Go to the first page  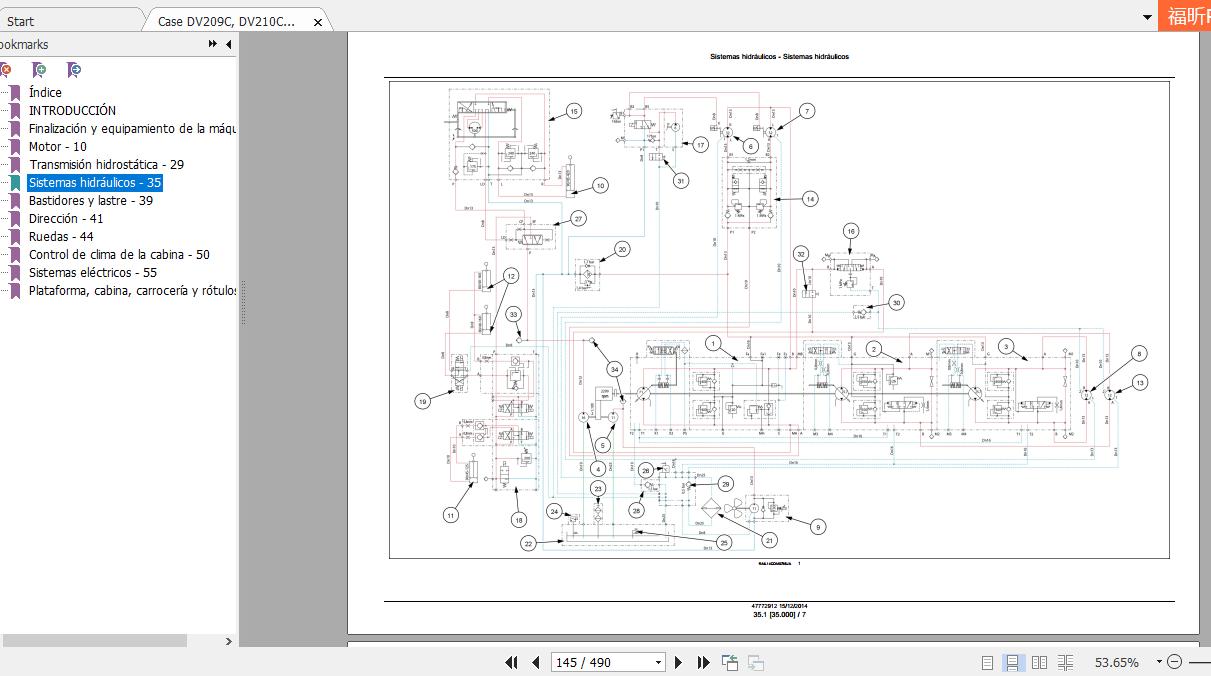pos(512,662)
